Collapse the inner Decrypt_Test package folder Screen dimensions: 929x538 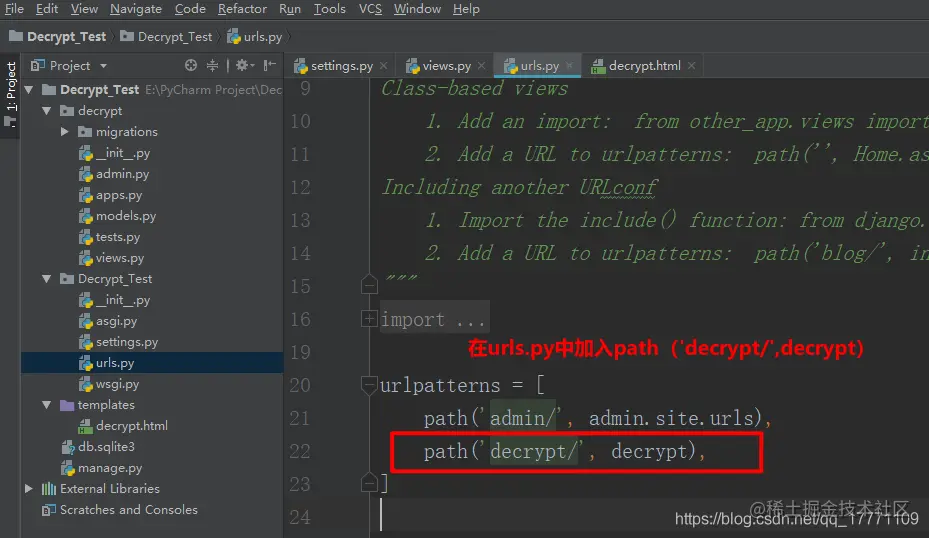click(46, 278)
